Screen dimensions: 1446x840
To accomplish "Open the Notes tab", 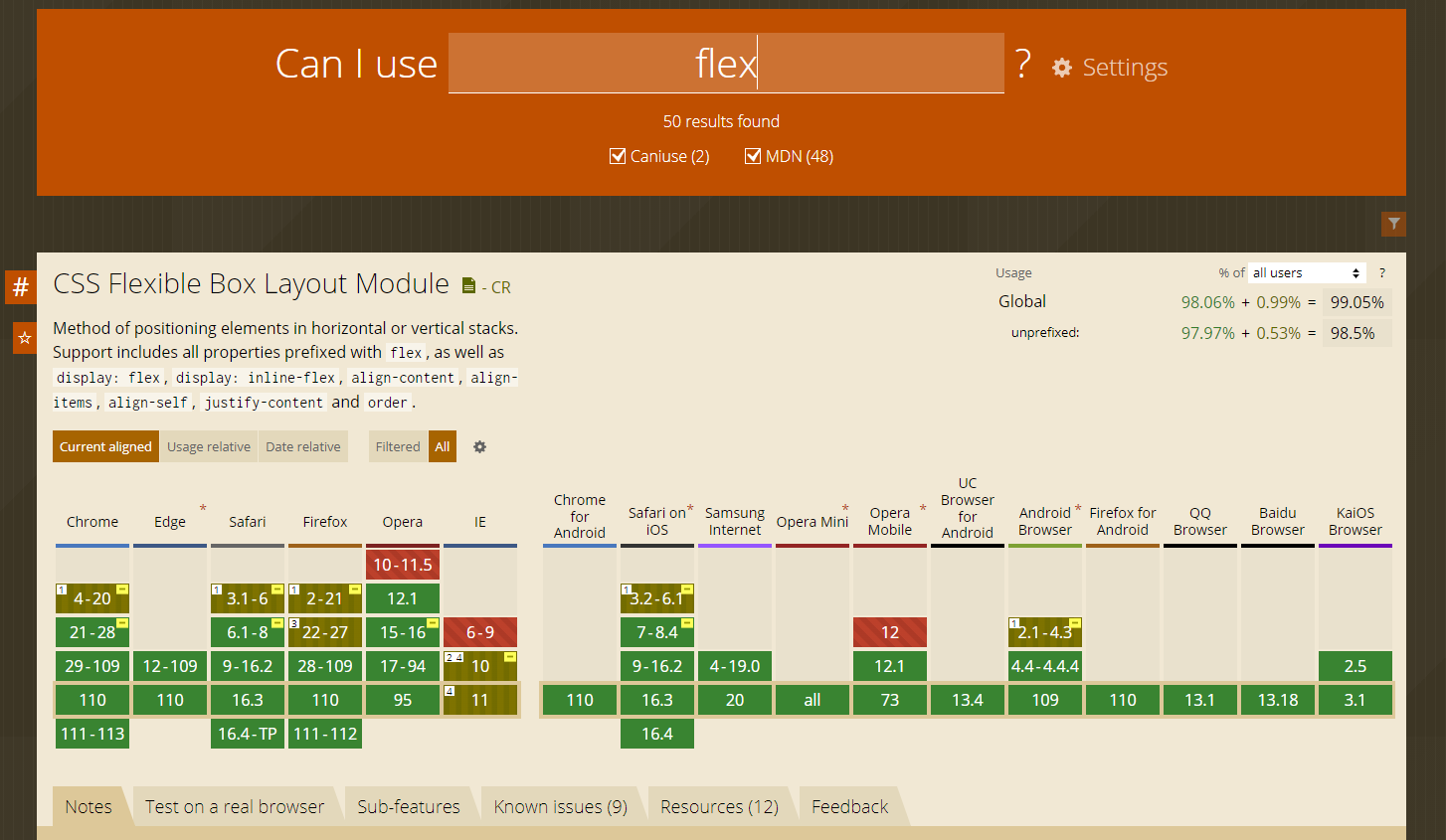I will 89,806.
